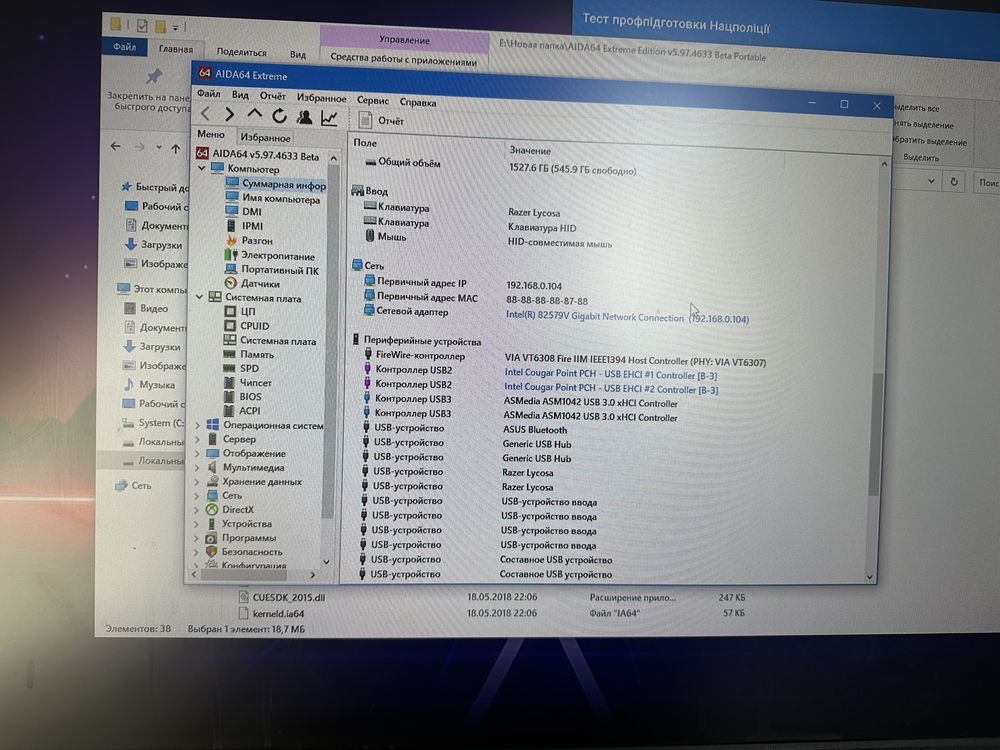Open recent locations dropdown in File Explorer
This screenshot has height=750, width=1000.
coord(159,147)
